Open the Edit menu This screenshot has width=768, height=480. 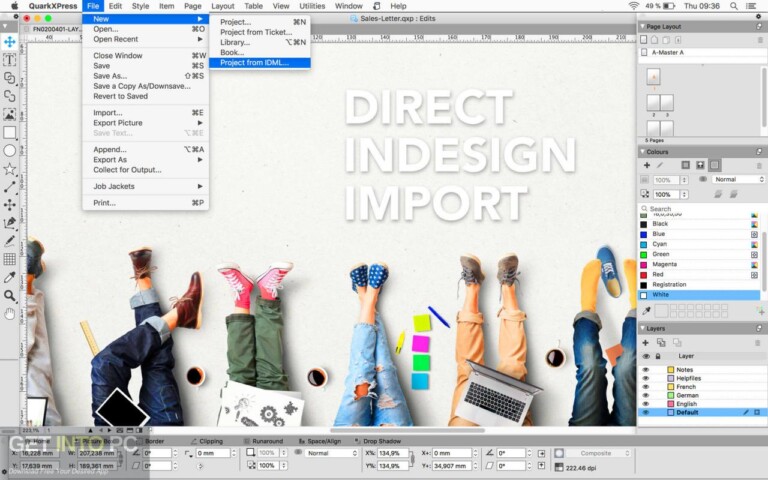point(115,6)
